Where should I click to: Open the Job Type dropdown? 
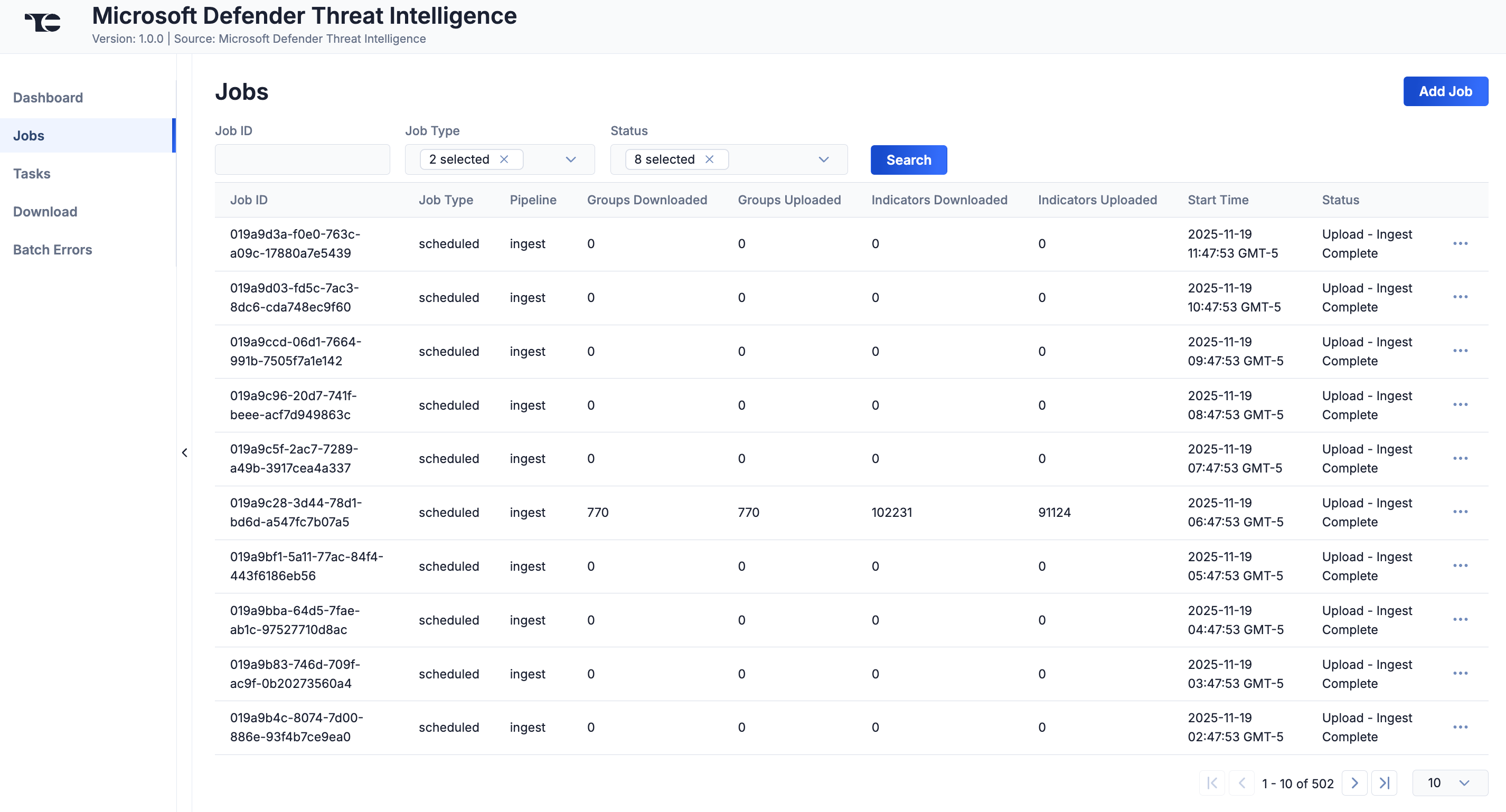pyautogui.click(x=570, y=159)
